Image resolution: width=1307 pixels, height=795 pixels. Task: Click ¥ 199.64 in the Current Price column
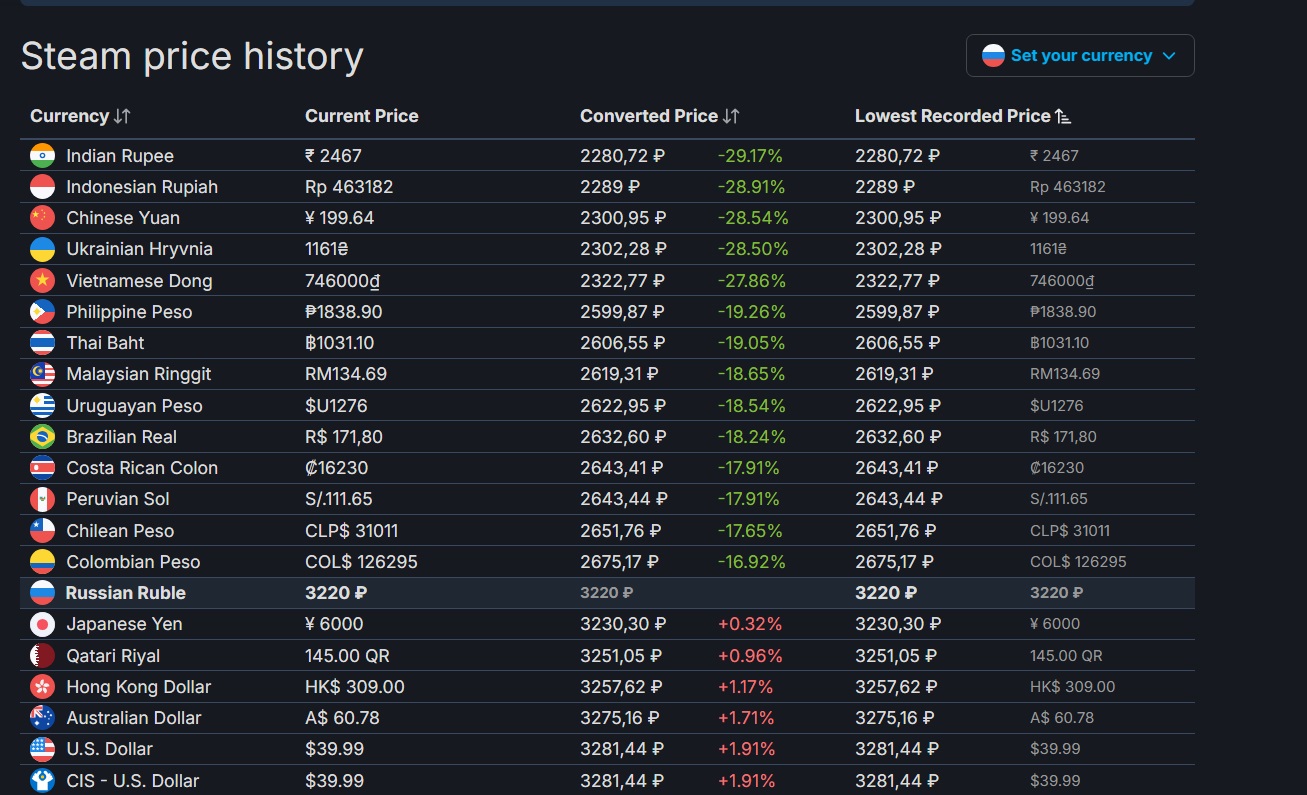[340, 218]
